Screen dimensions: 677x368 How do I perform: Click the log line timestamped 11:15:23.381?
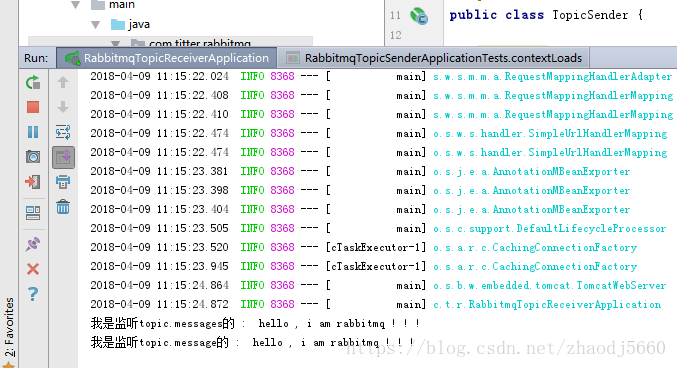point(360,171)
